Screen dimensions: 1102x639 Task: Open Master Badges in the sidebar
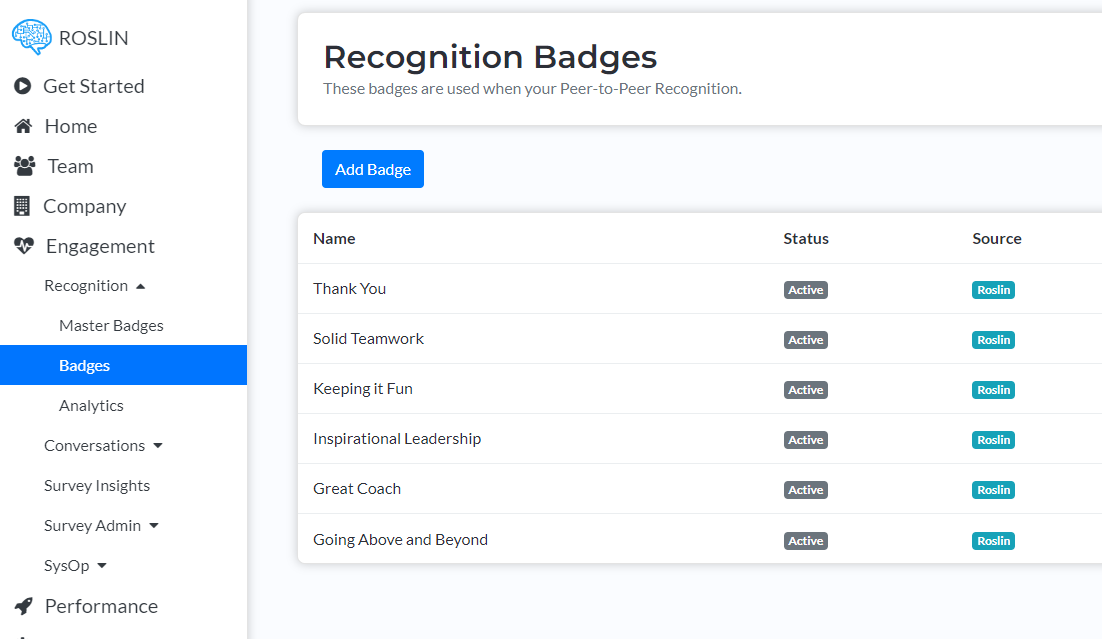click(111, 325)
